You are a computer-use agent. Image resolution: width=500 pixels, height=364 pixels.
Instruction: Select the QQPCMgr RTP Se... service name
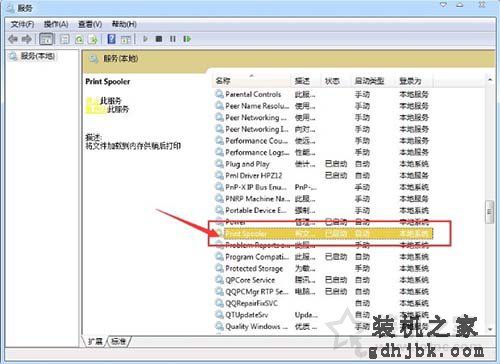pyautogui.click(x=257, y=292)
